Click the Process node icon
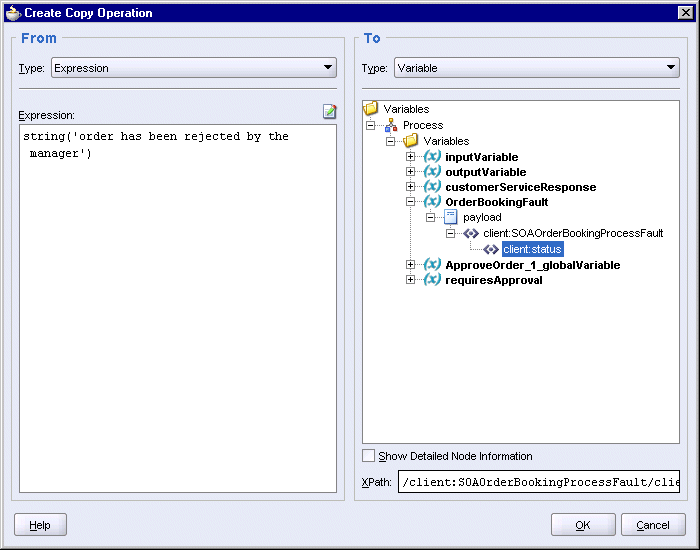This screenshot has width=700, height=550. tap(391, 125)
